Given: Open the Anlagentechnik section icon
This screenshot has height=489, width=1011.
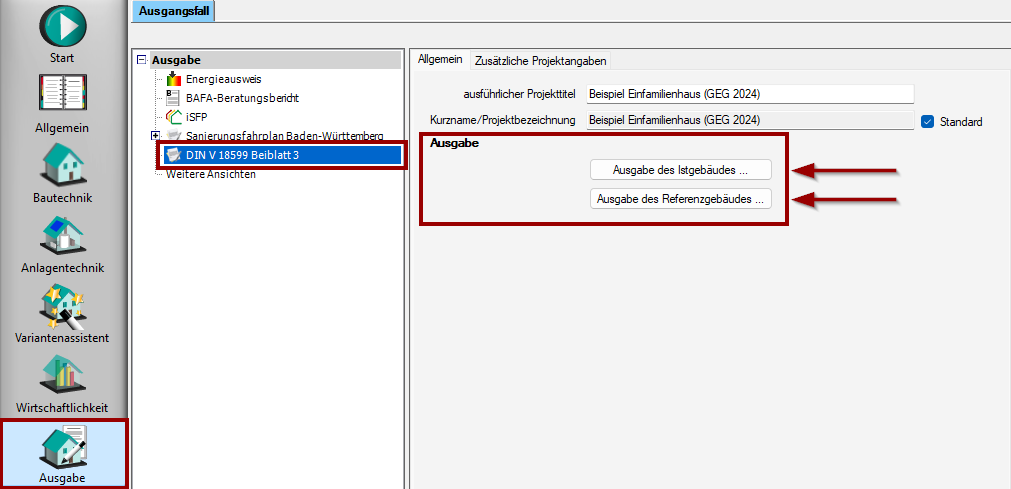Looking at the screenshot, I should [x=62, y=235].
